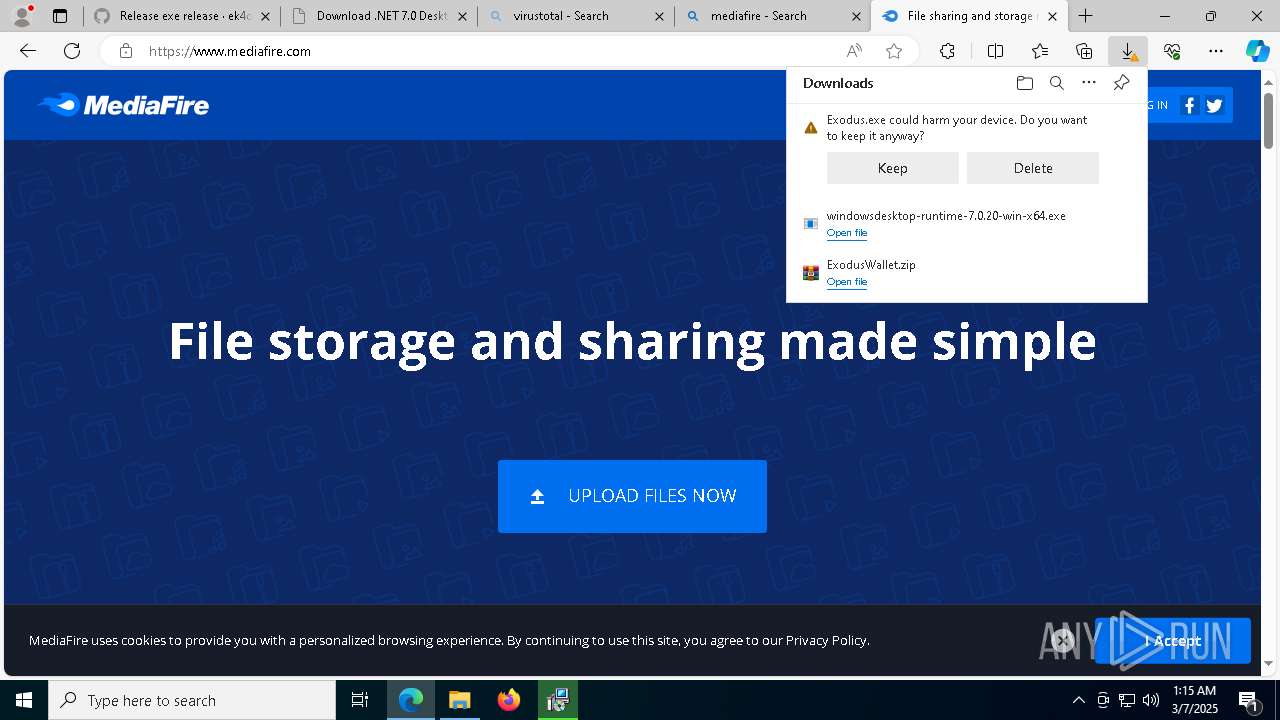Open the Collections icon
The image size is (1280, 720).
click(1084, 51)
